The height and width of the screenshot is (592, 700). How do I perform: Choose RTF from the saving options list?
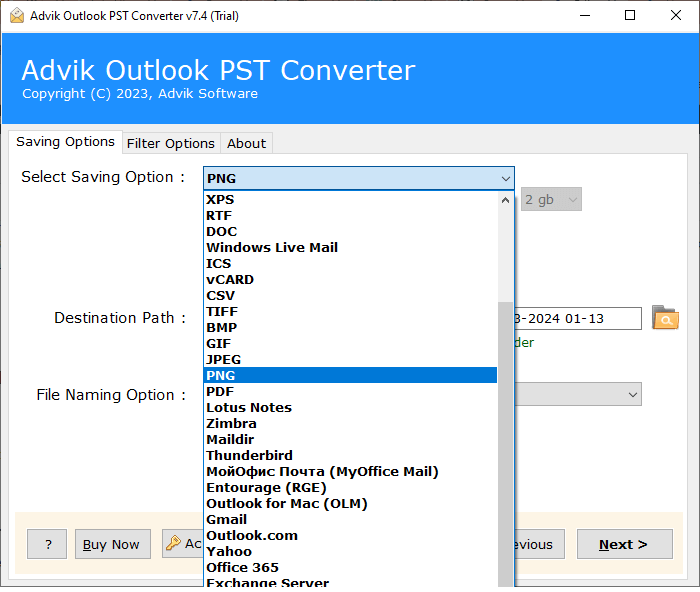point(350,216)
